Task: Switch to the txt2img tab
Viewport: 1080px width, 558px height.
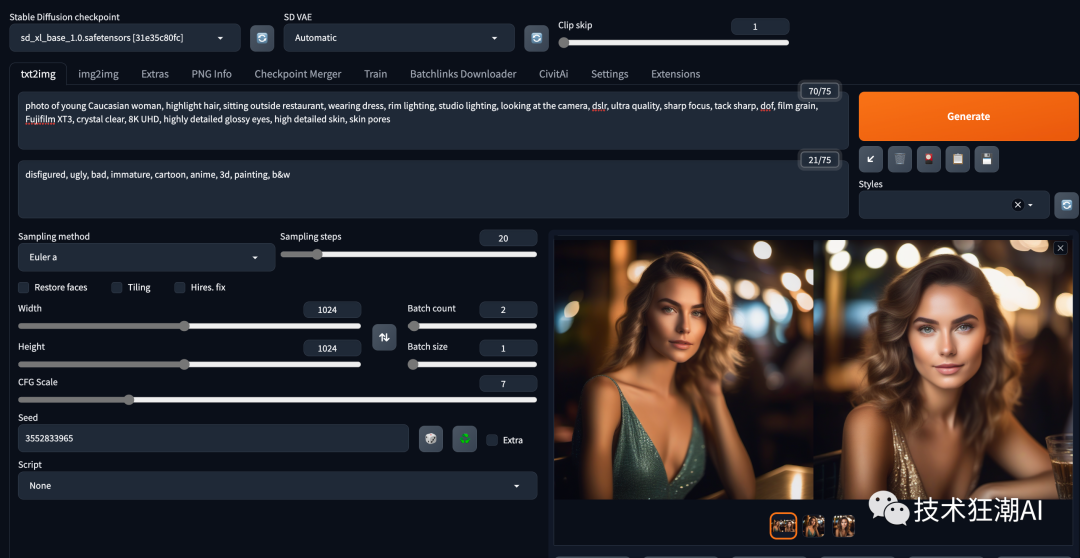Action: 38,74
